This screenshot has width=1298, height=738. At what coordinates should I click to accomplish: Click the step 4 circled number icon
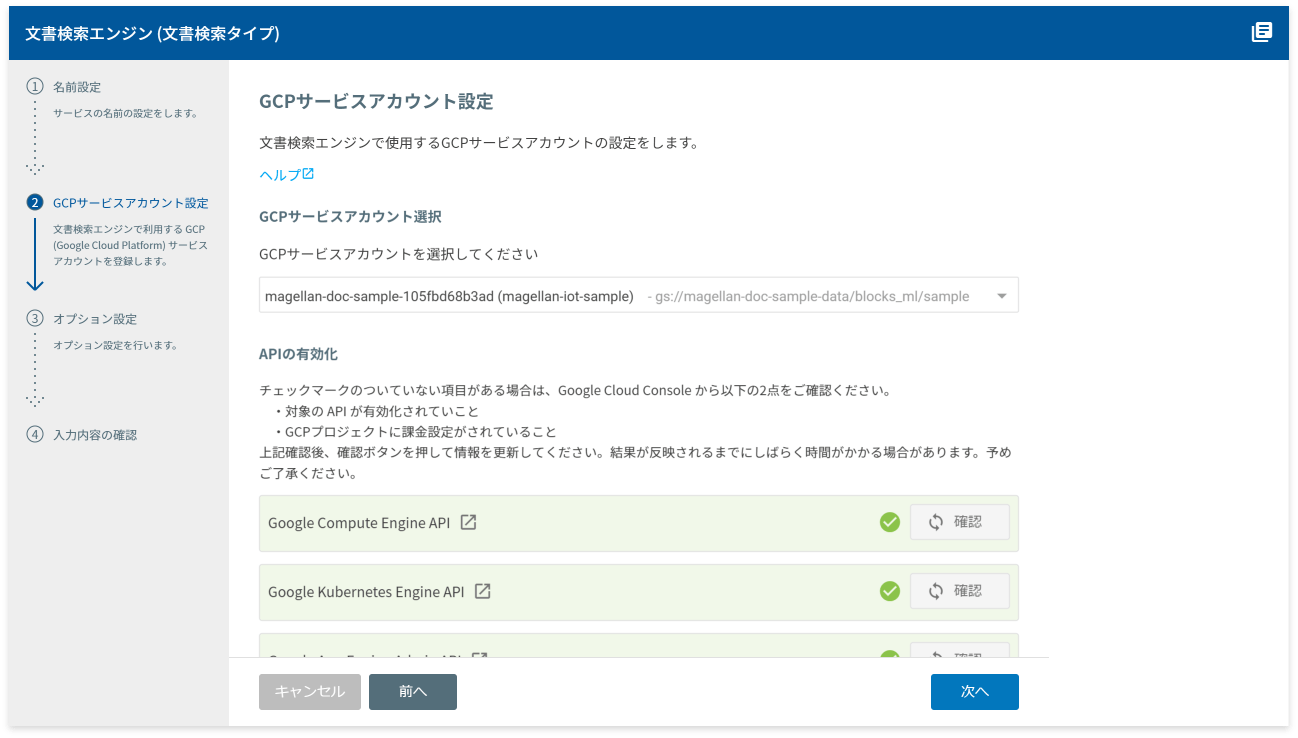click(35, 435)
